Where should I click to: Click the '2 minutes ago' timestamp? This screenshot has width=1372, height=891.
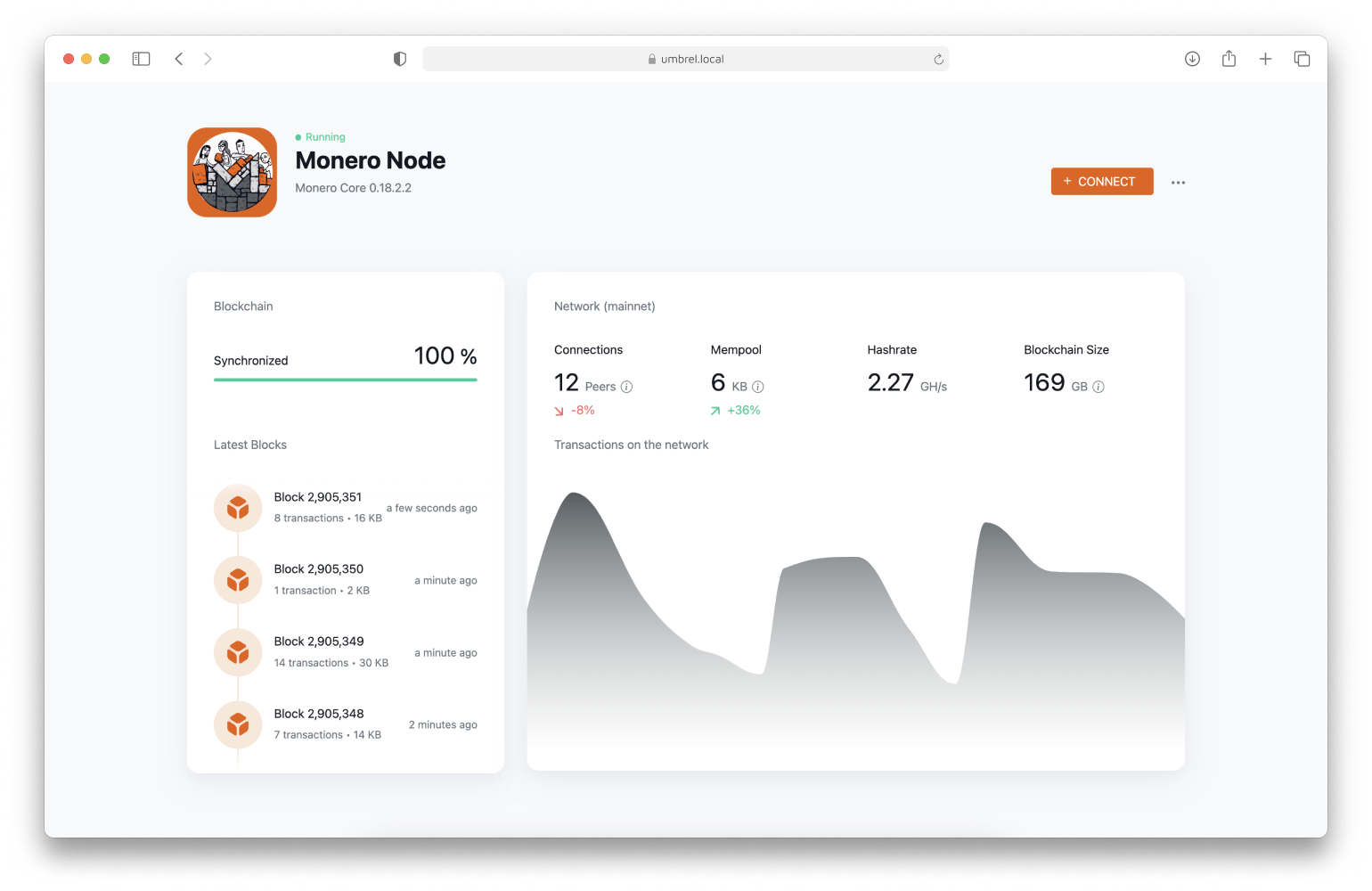point(443,725)
